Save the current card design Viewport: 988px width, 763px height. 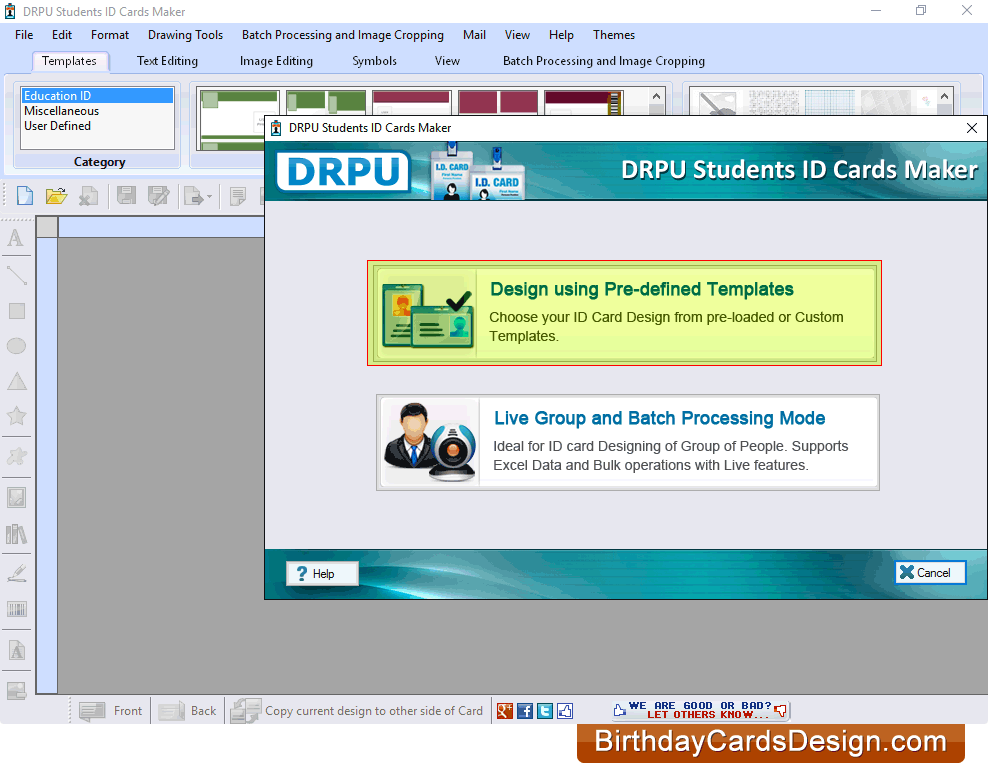125,195
